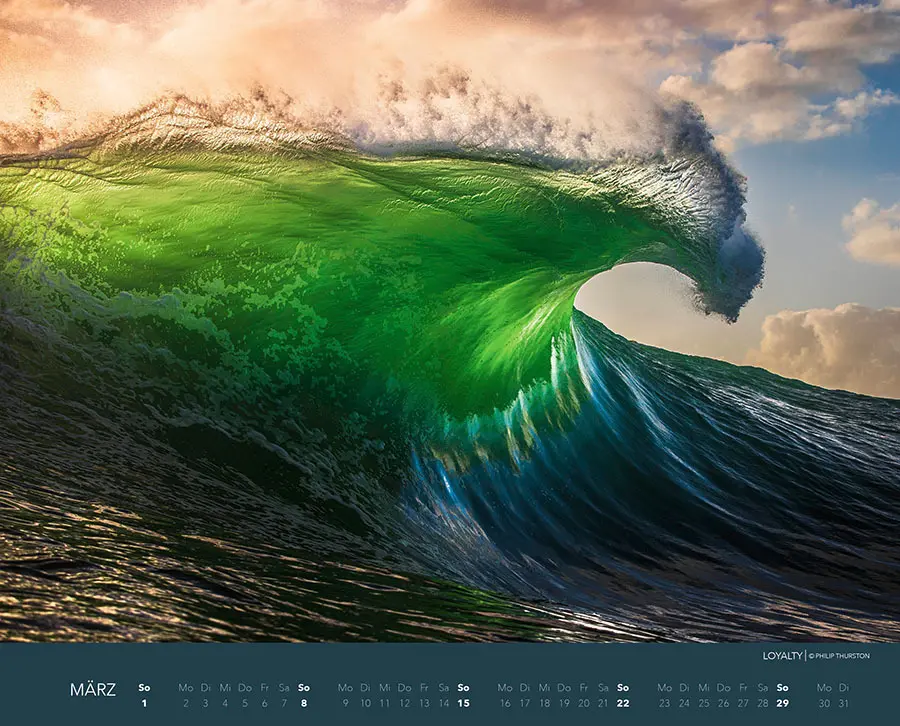Select date 2 in the calendar
Viewport: 900px width, 726px height.
[185, 703]
